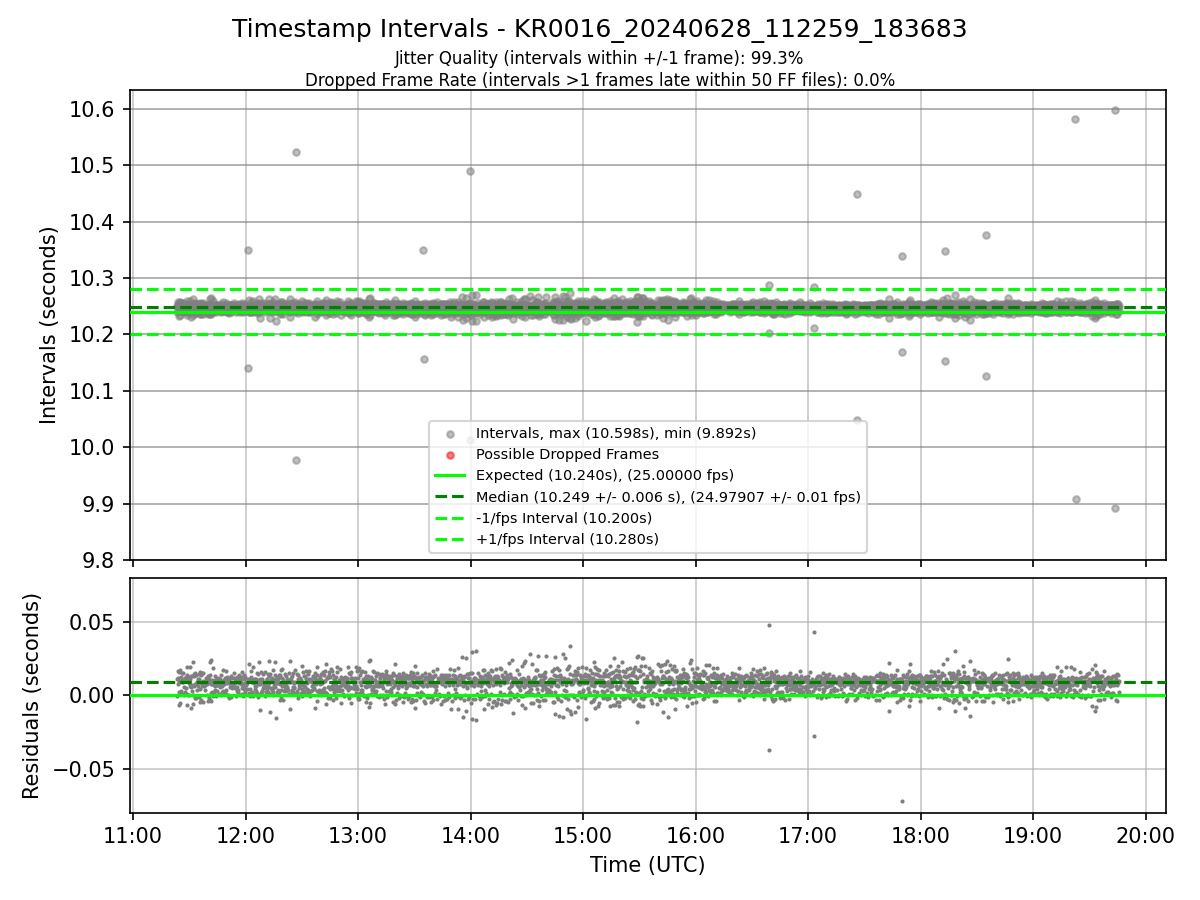This screenshot has width=1200, height=900.
Task: Click the outlier point near 10.49 s at 14:00
Action: click(x=470, y=171)
